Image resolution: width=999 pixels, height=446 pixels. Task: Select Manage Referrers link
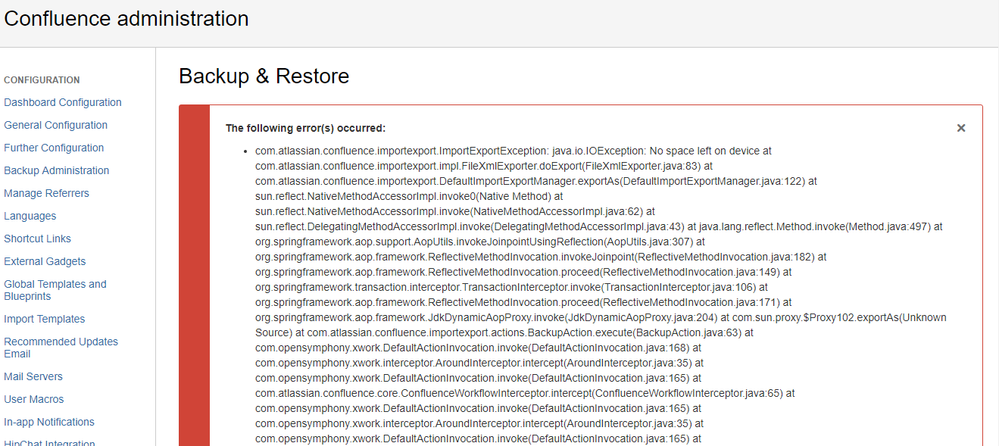click(47, 193)
